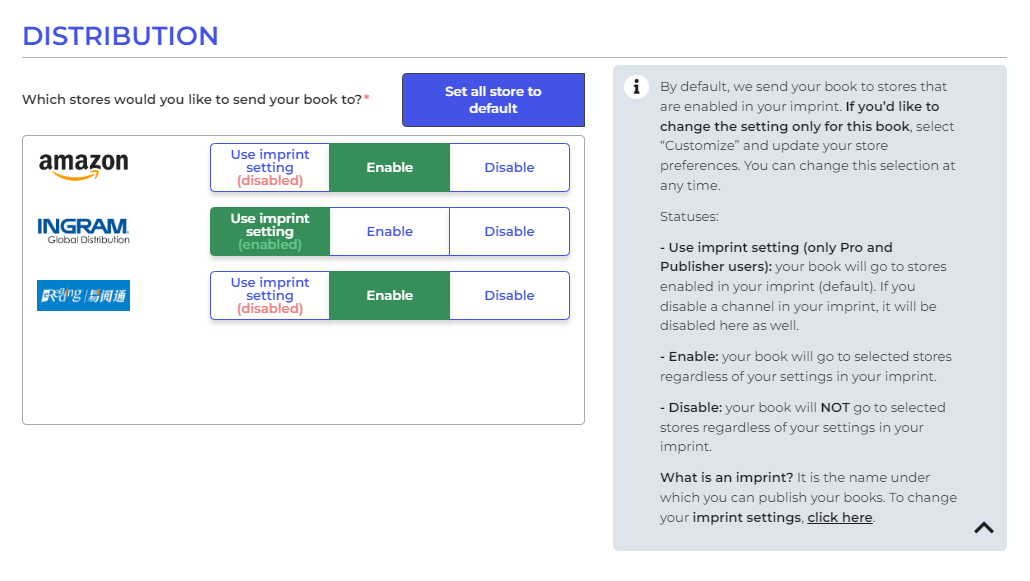Click the info icon beside the help text
This screenshot has height=581, width=1030.
637,87
